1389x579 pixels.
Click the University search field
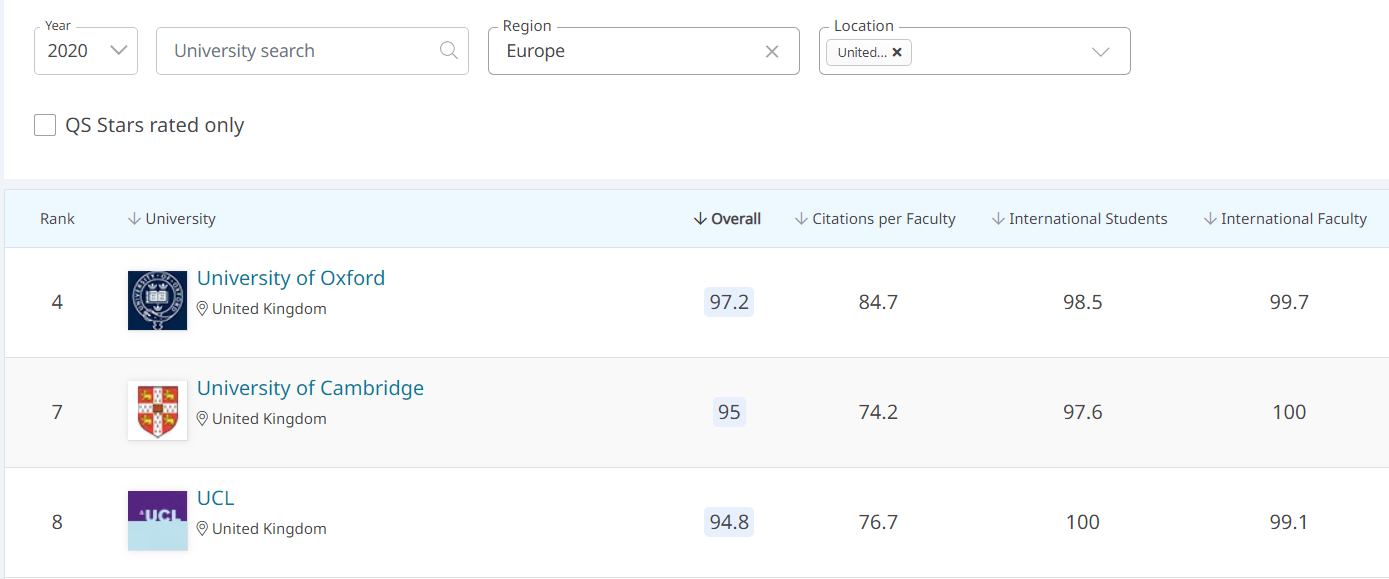312,51
